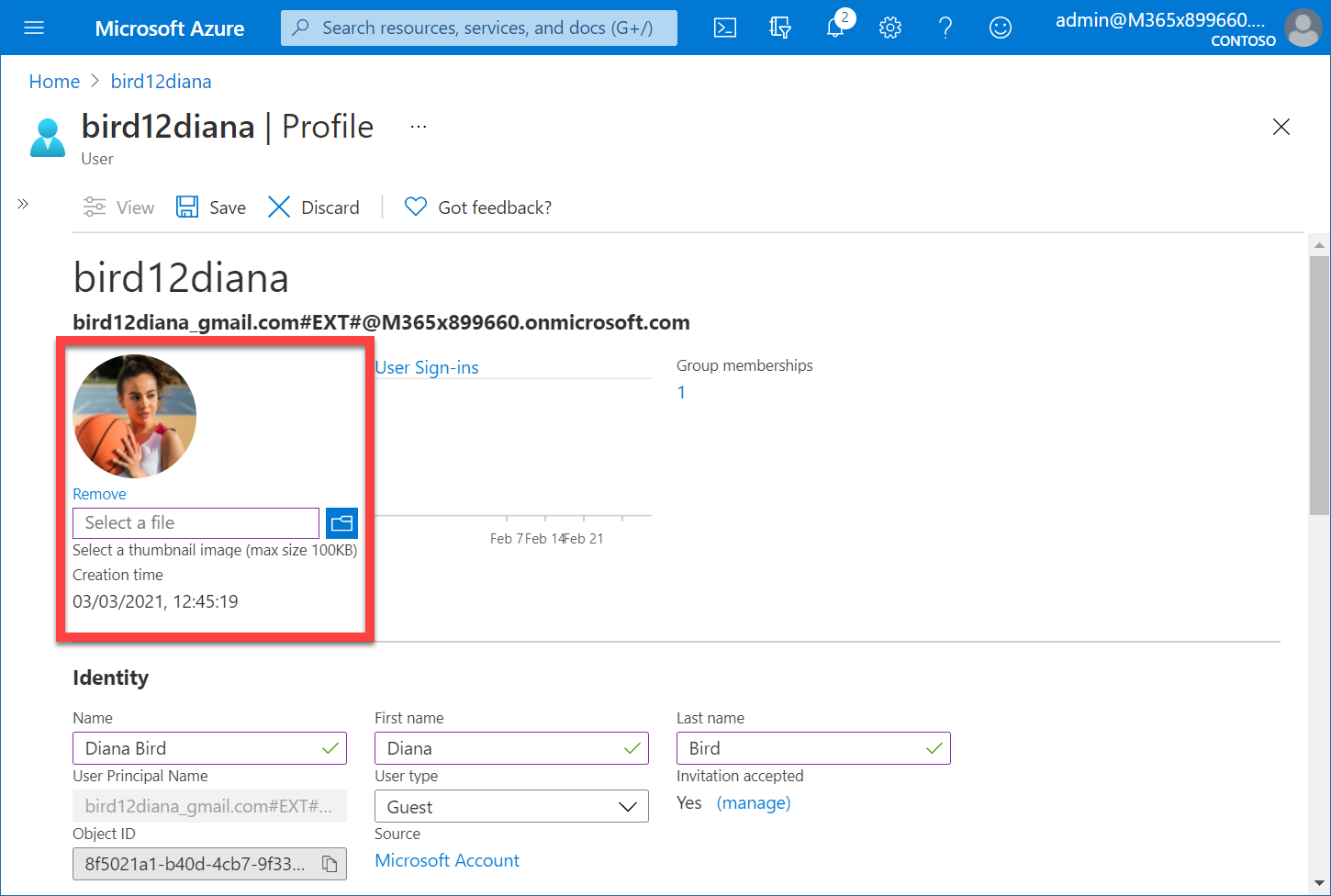Image resolution: width=1331 pixels, height=896 pixels.
Task: Click Save in the toolbar
Action: [212, 207]
